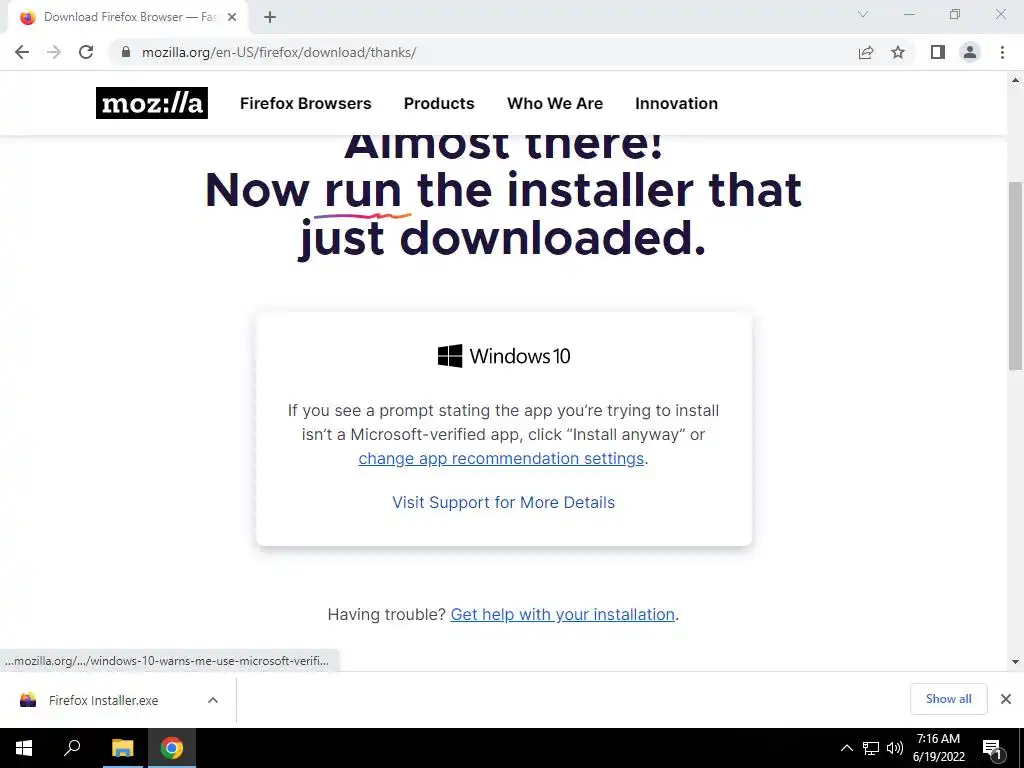Image resolution: width=1024 pixels, height=768 pixels.
Task: Open the Windows Start menu
Action: coord(24,748)
